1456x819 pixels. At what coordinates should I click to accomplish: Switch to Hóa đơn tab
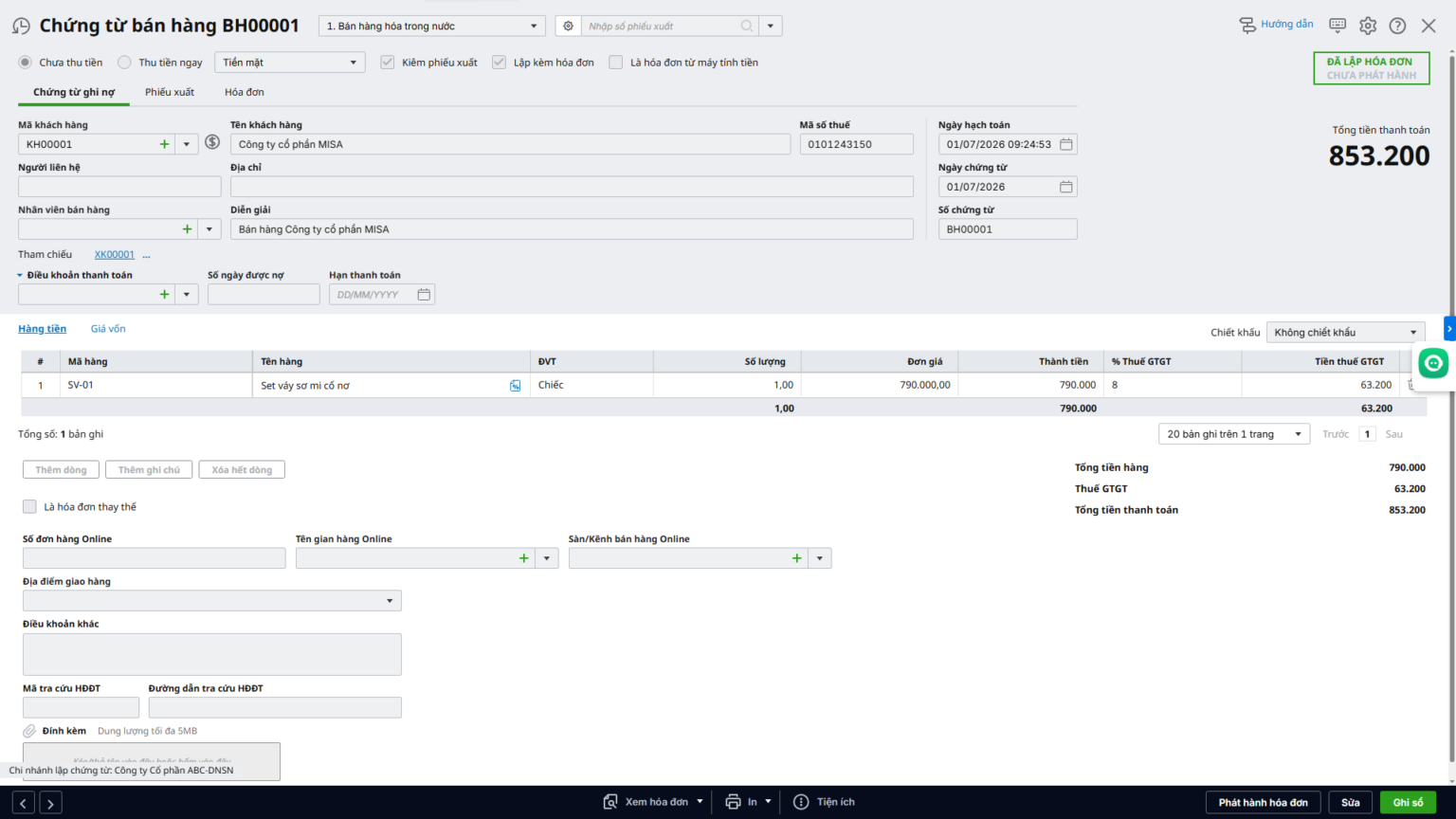245,92
